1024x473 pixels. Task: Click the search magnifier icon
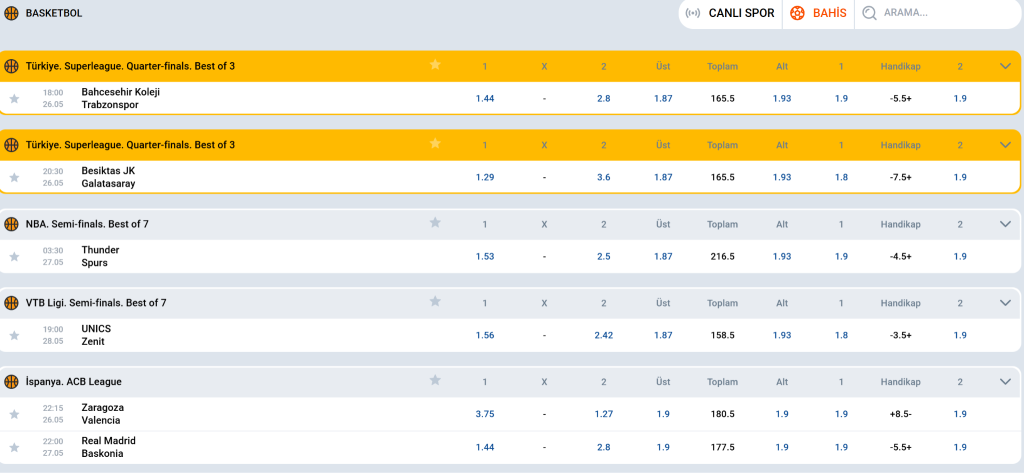(869, 13)
